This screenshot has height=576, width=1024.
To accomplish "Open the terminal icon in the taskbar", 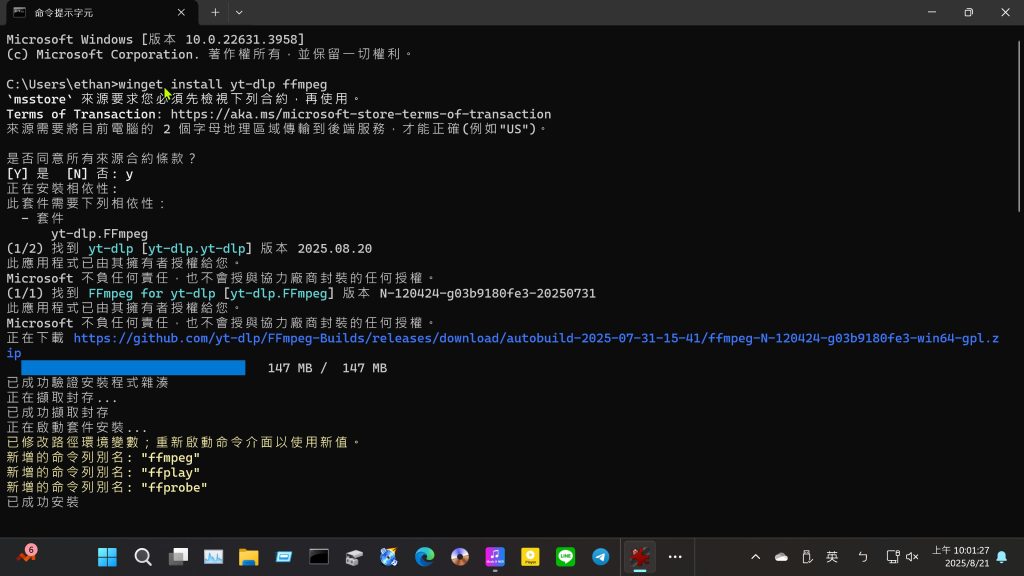I will [319, 557].
